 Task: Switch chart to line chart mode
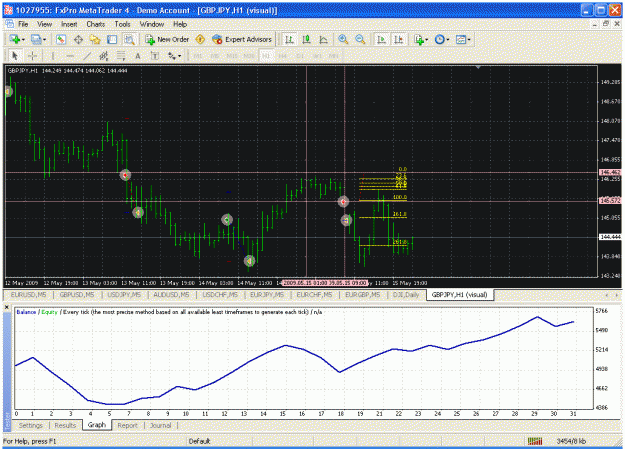tap(324, 39)
